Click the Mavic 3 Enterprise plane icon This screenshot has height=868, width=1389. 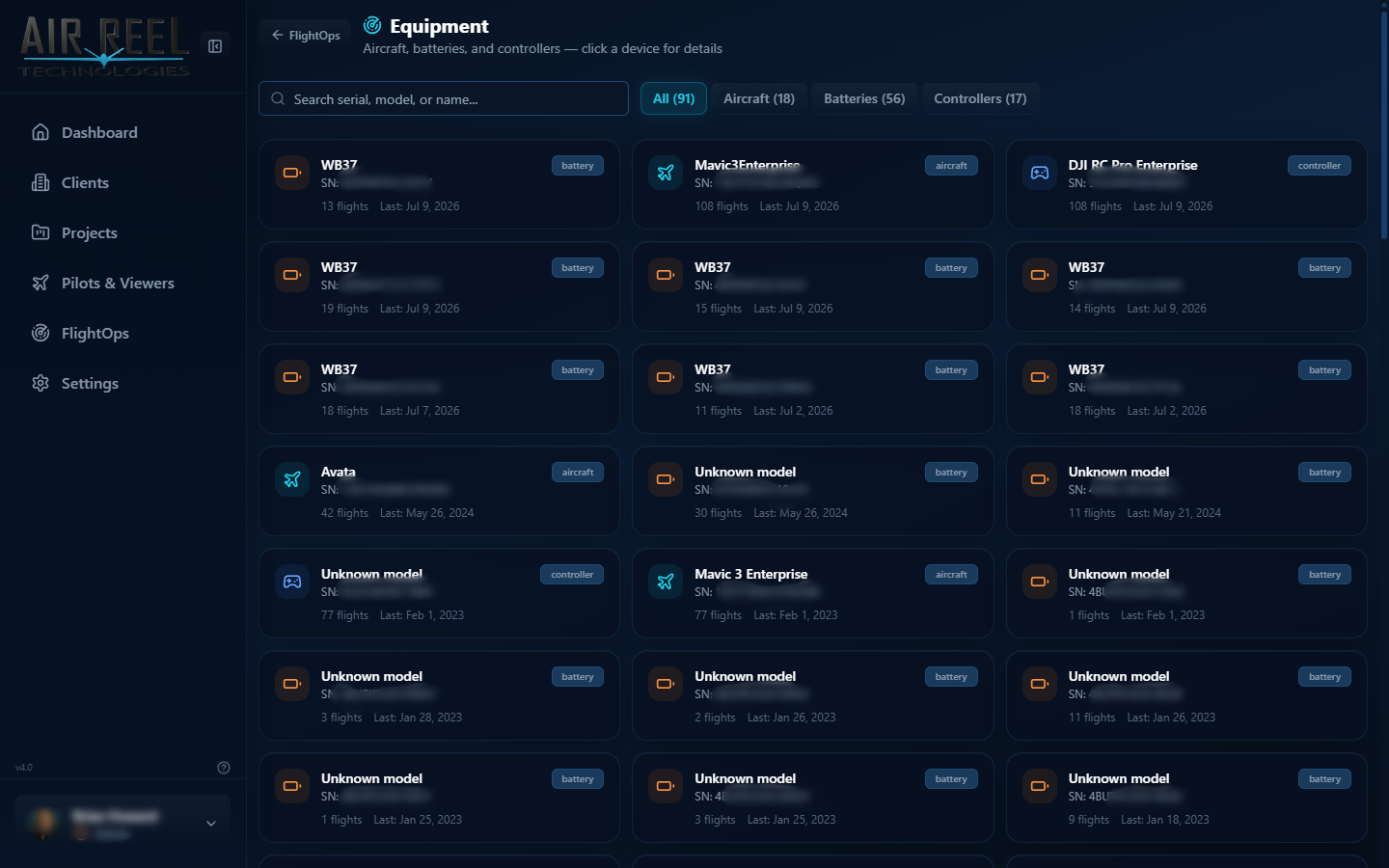click(666, 582)
